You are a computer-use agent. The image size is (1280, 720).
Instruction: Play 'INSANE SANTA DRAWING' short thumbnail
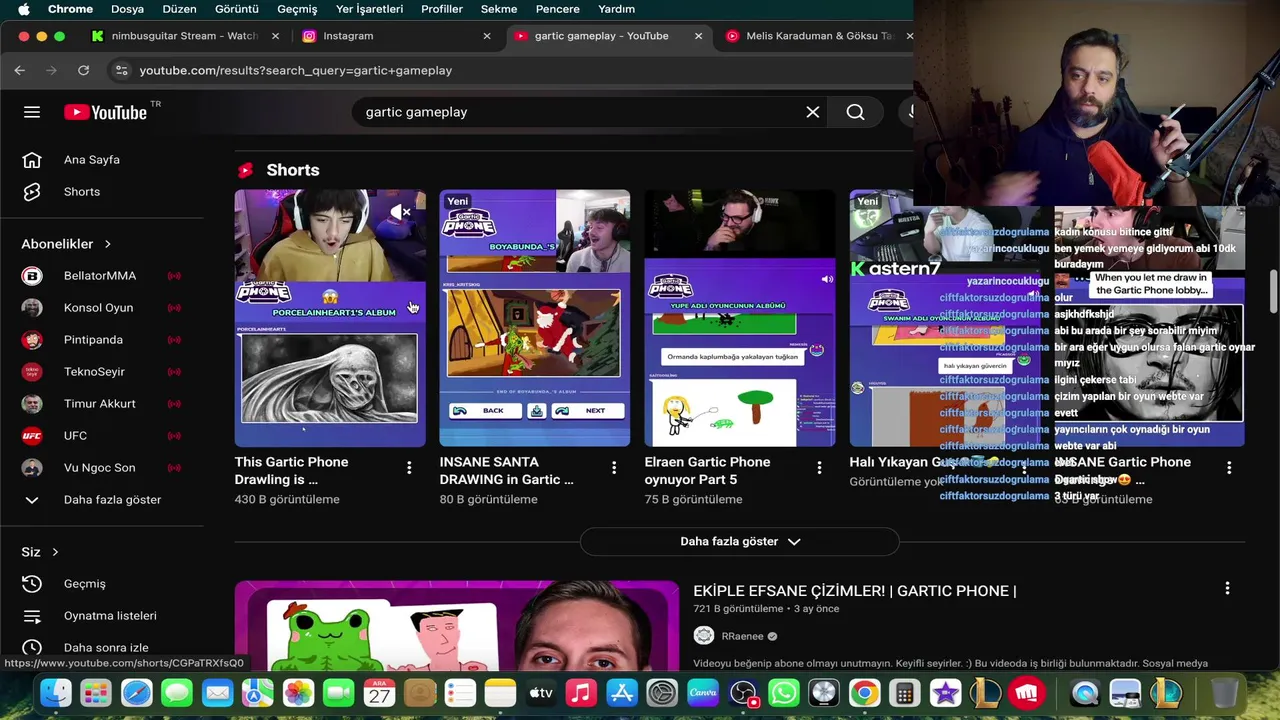point(535,318)
